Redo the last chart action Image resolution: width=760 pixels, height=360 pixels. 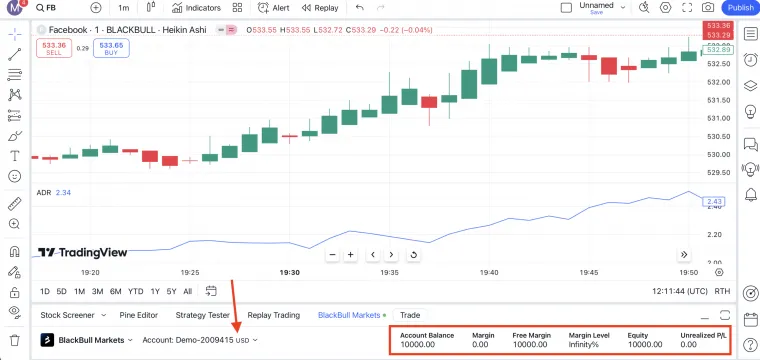[x=381, y=8]
